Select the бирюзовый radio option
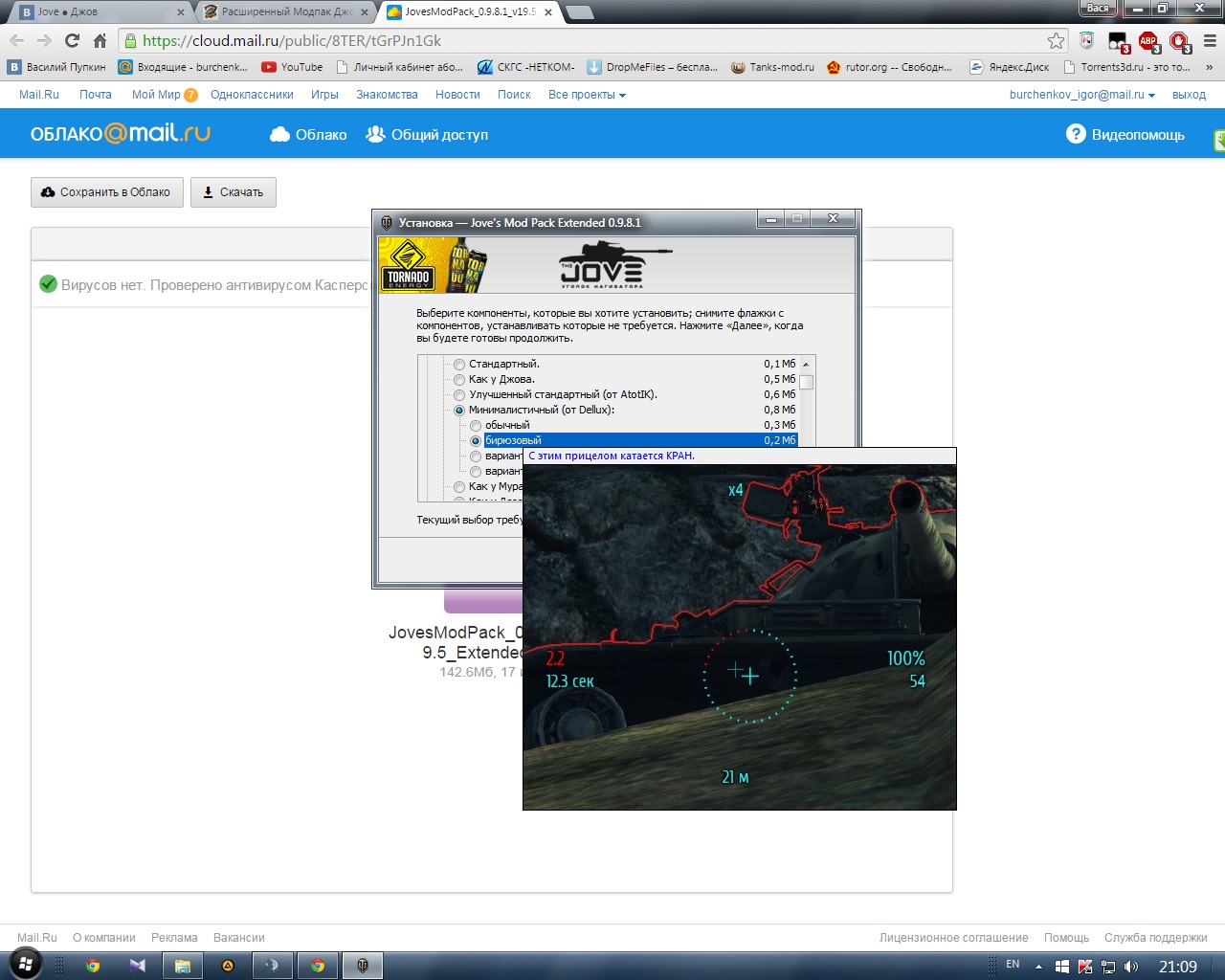The width and height of the screenshot is (1225, 980). [476, 440]
